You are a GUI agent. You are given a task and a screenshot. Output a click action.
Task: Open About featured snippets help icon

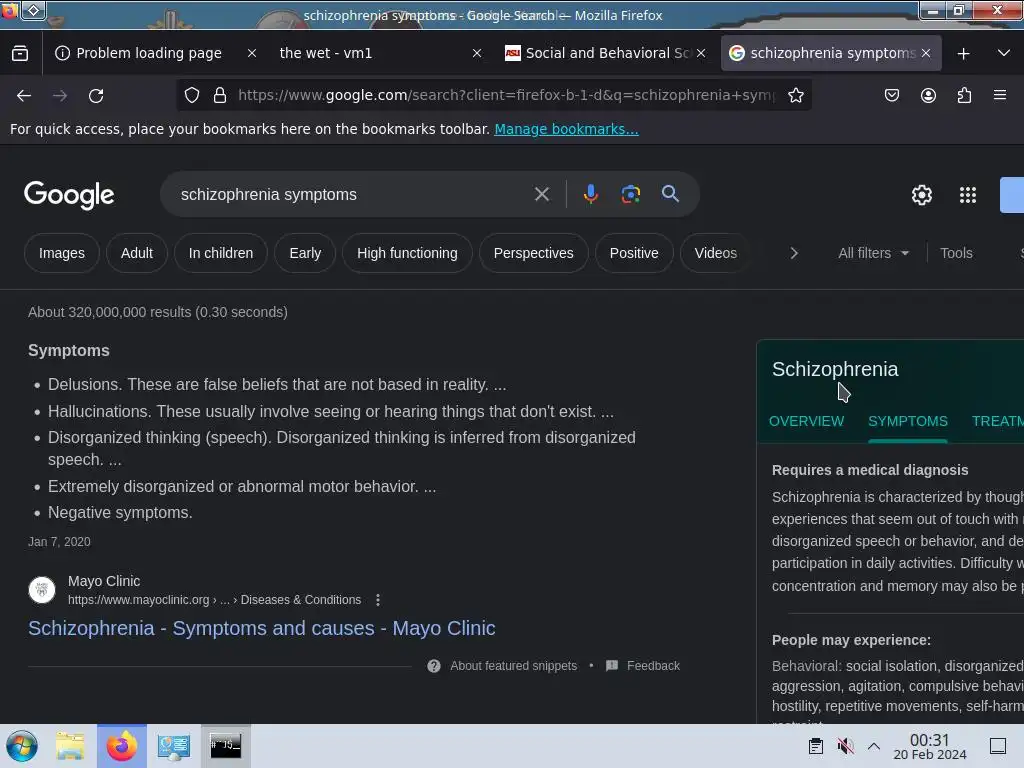coord(434,665)
